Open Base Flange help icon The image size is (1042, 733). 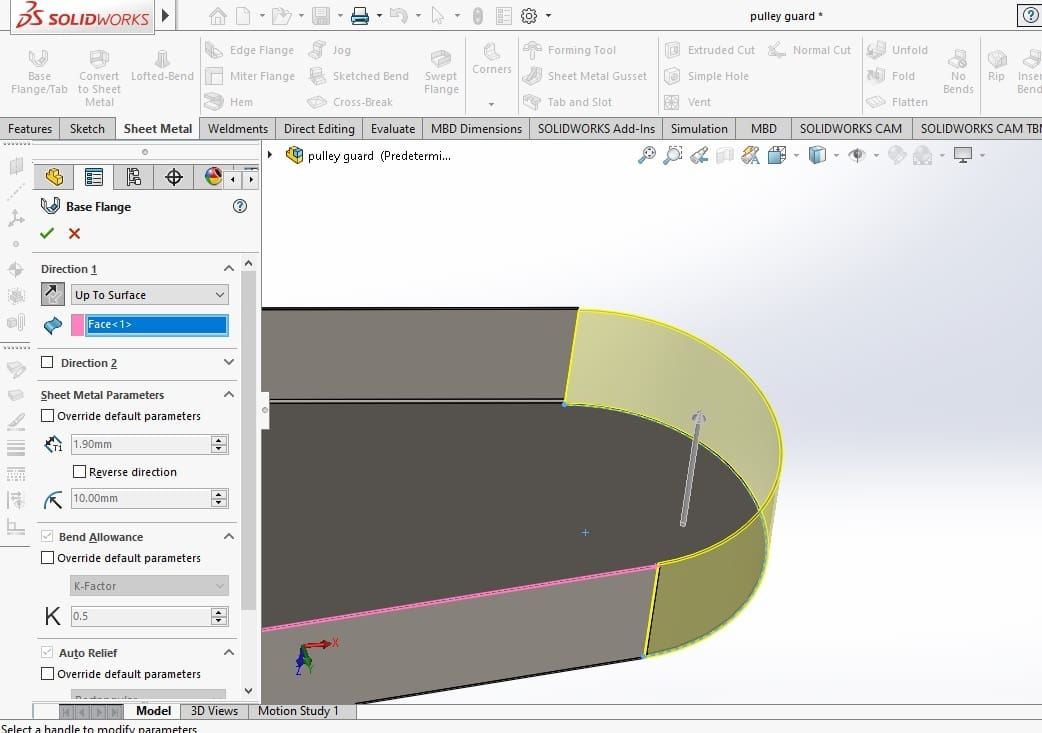pos(240,206)
